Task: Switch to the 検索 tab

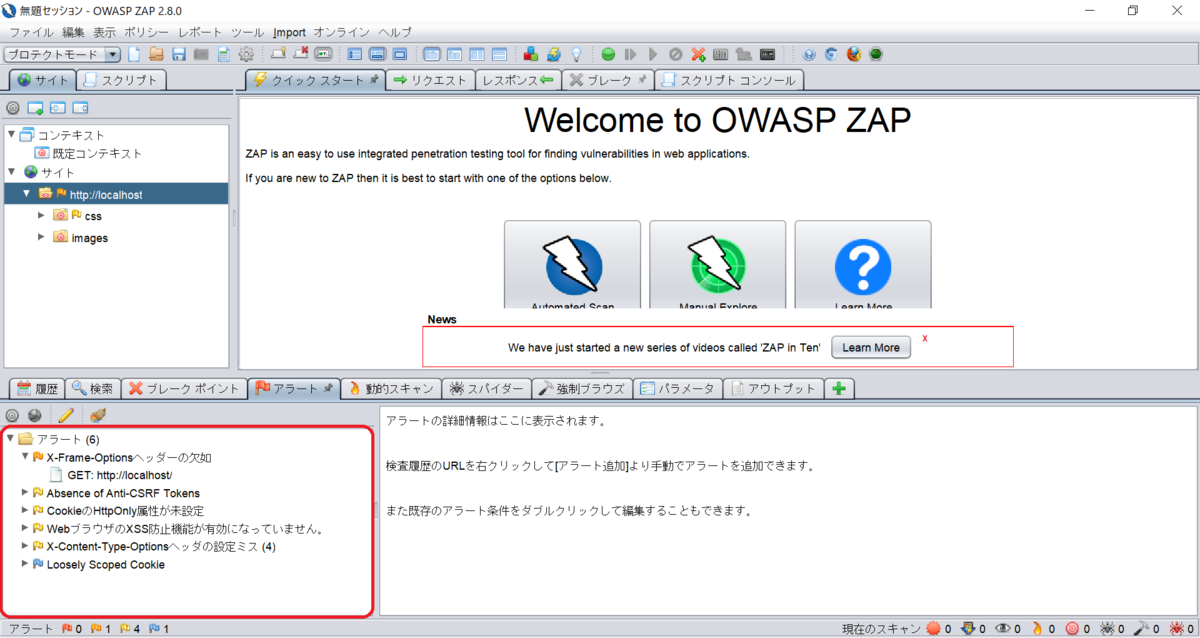Action: tap(95, 388)
